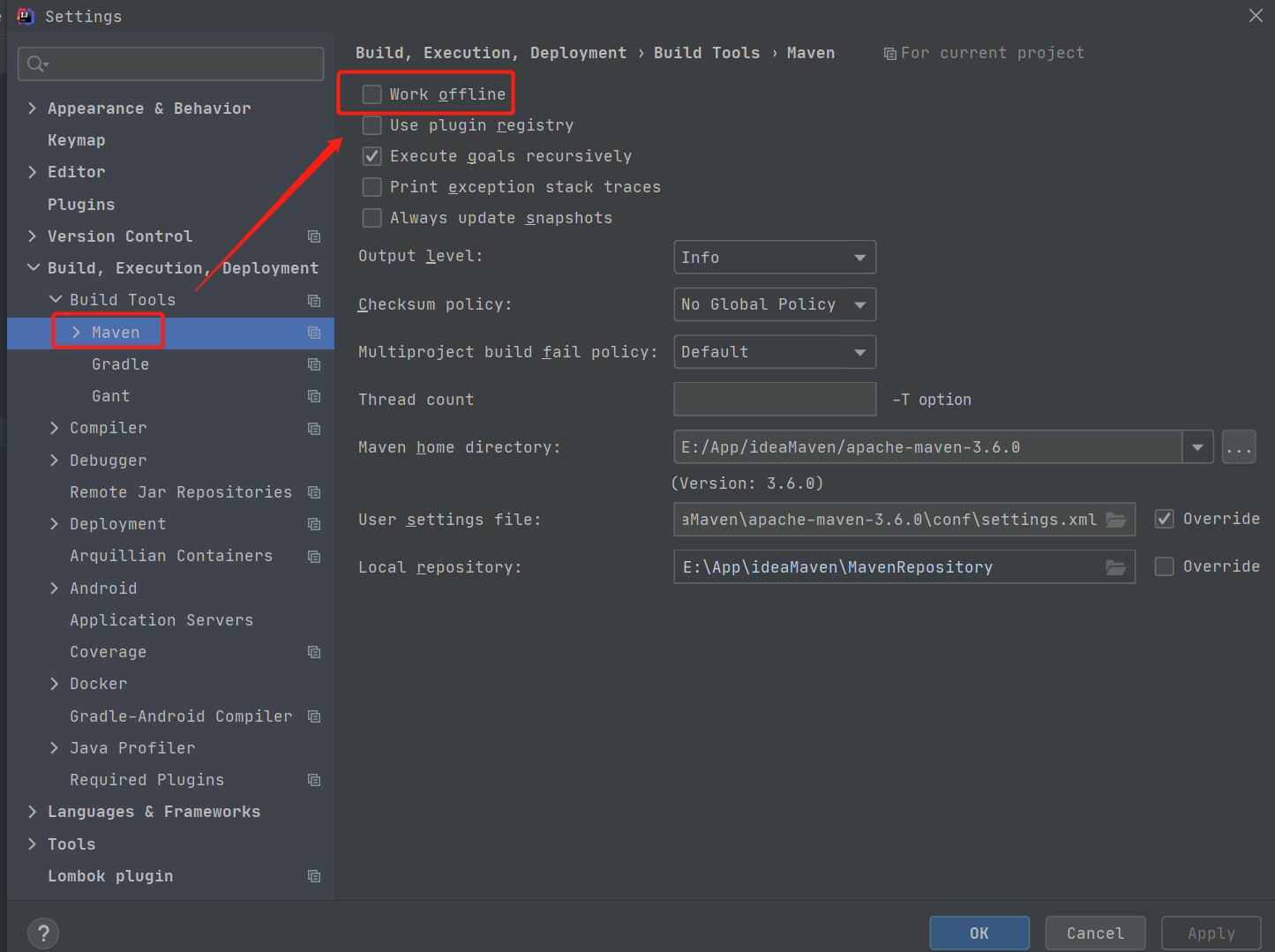The height and width of the screenshot is (952, 1275).
Task: Expand the Java Profiler node
Action: (x=55, y=748)
